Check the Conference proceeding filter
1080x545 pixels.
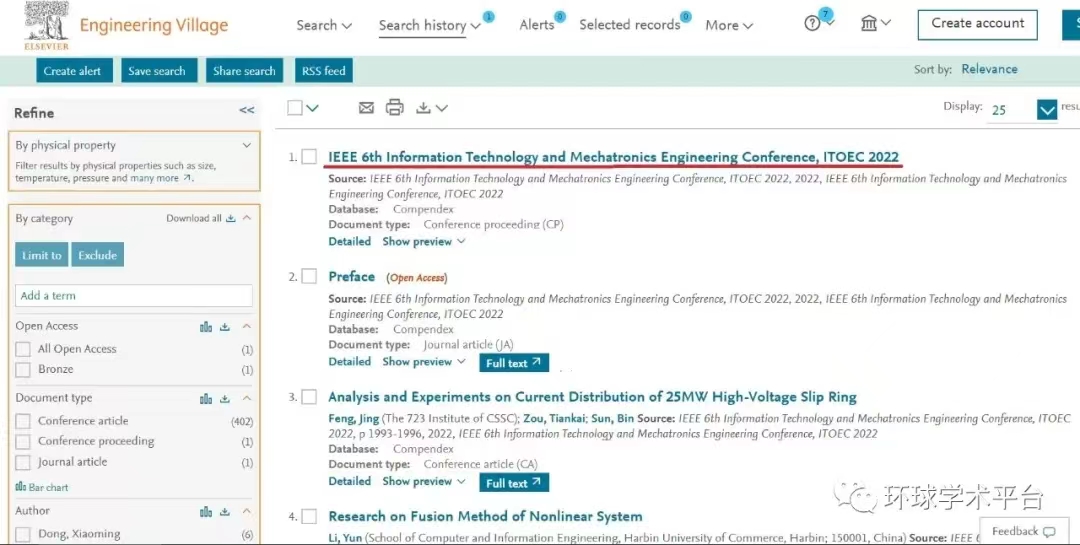(23, 442)
